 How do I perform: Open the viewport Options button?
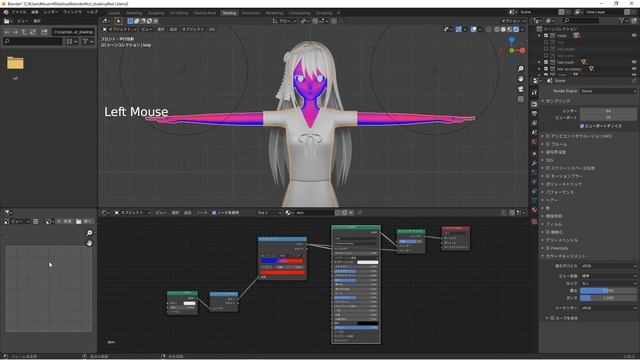tap(513, 21)
